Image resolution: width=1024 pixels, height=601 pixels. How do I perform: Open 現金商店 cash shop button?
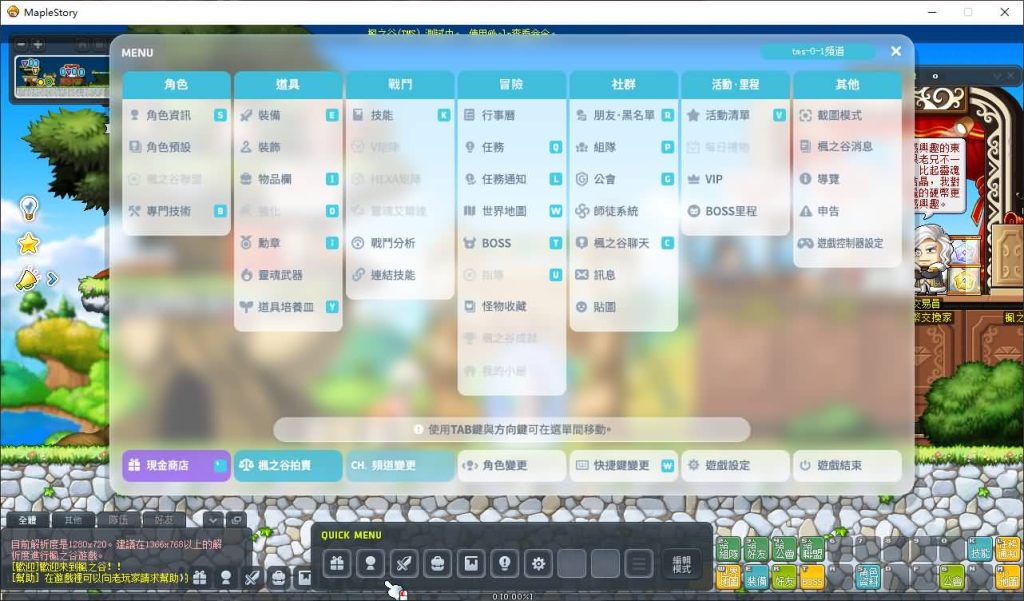176,466
